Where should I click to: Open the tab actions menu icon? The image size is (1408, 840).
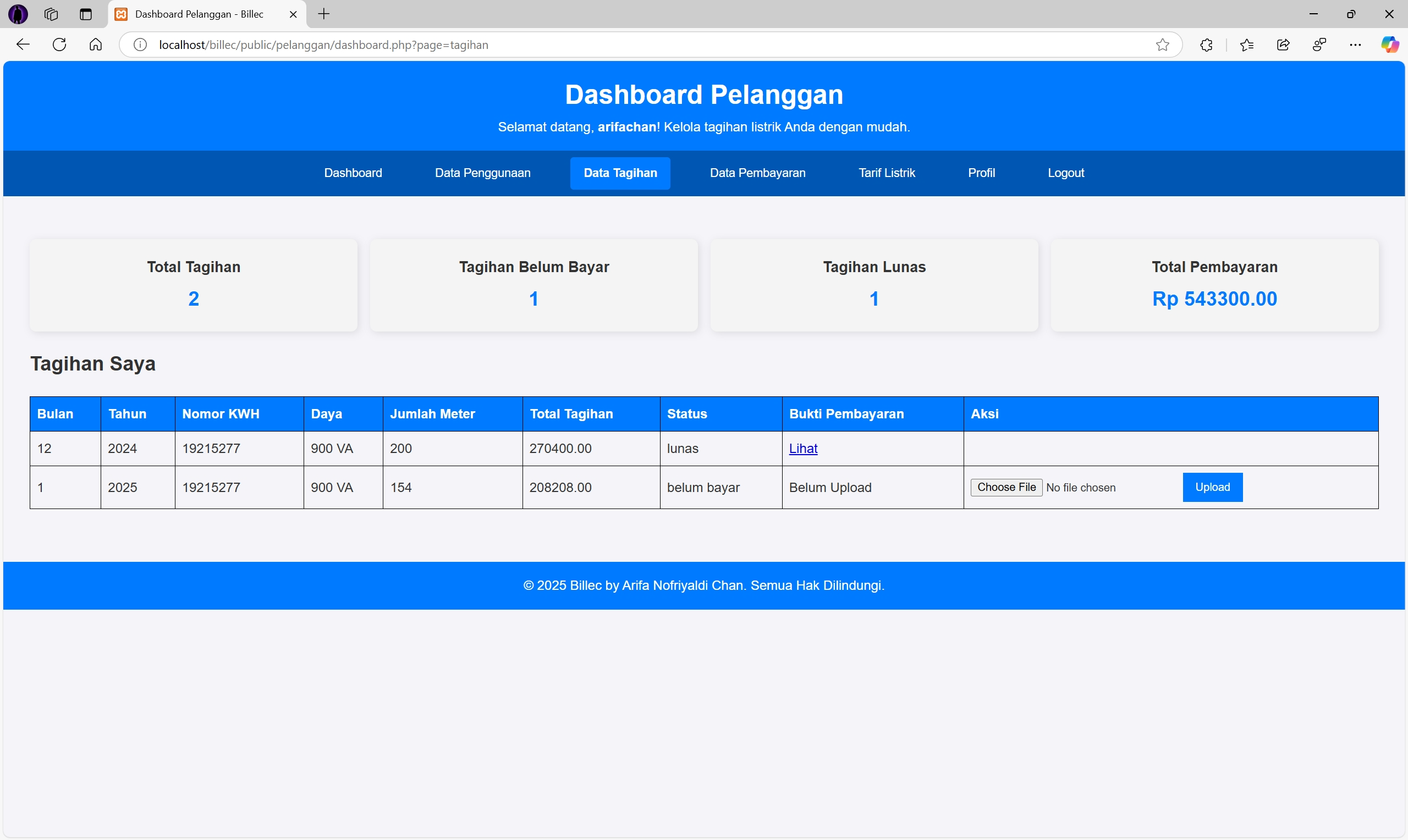[x=85, y=14]
